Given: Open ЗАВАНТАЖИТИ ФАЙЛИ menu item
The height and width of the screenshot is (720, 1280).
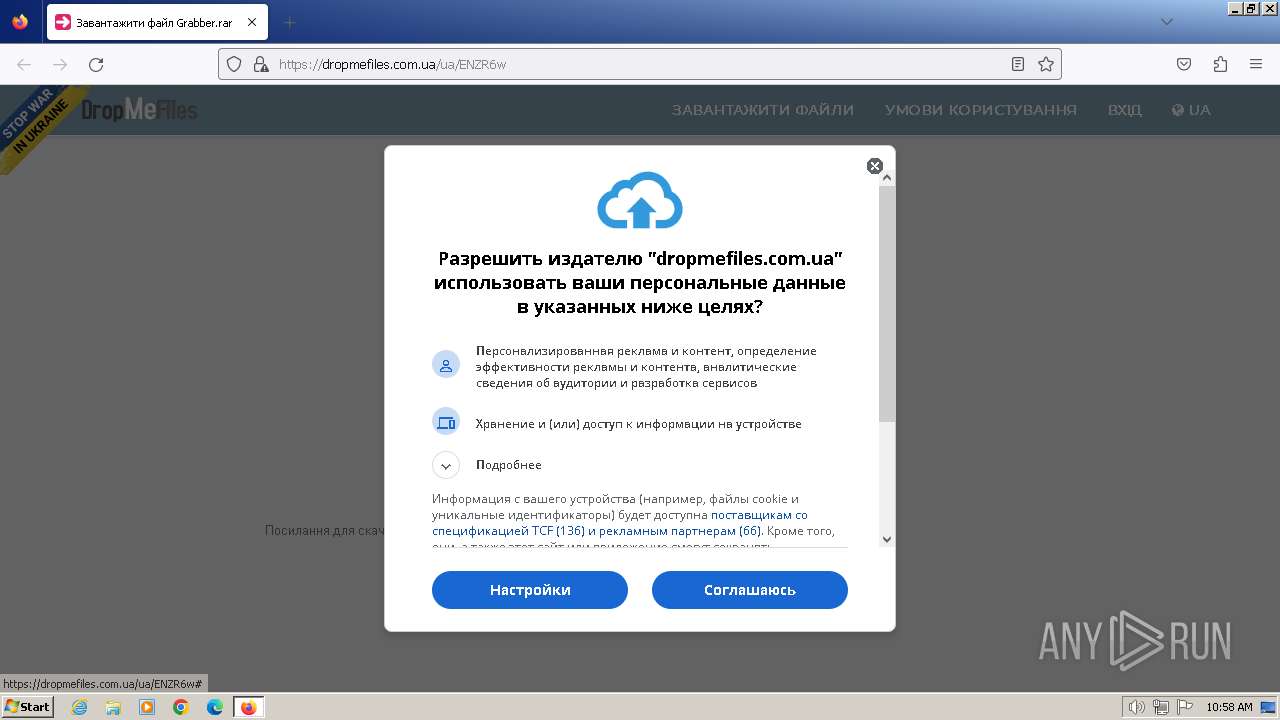Looking at the screenshot, I should click(763, 110).
